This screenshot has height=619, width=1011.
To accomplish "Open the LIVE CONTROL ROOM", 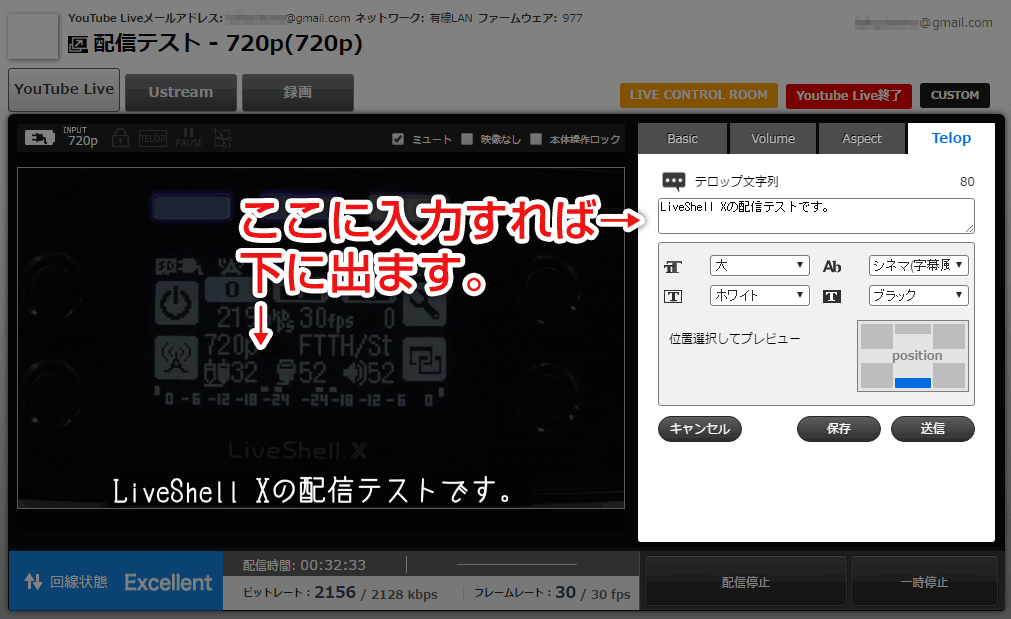I will [x=699, y=95].
